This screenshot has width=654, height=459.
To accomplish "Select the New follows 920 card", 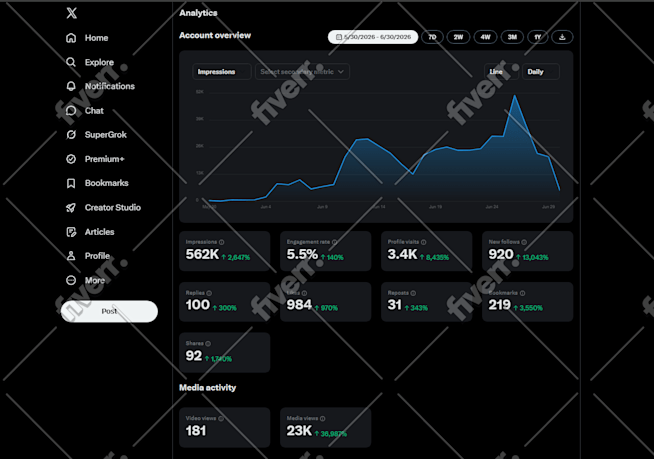I will [x=527, y=251].
